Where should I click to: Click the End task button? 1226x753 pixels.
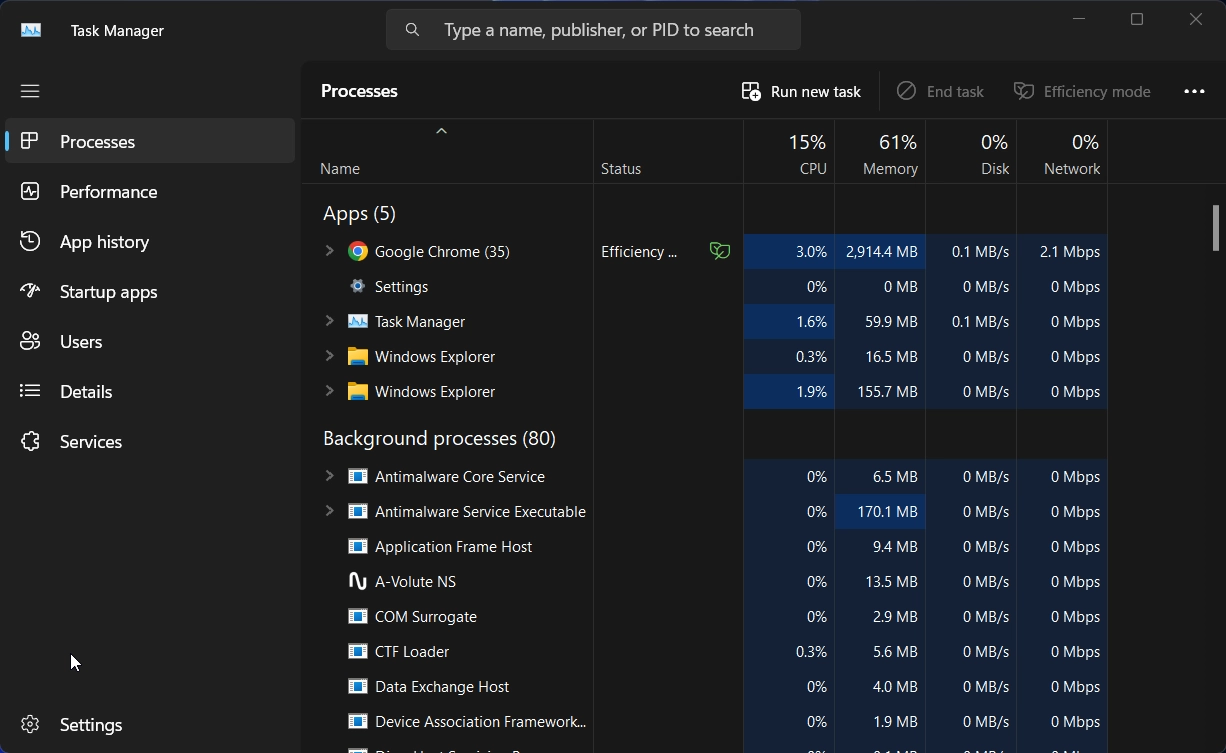tap(940, 91)
